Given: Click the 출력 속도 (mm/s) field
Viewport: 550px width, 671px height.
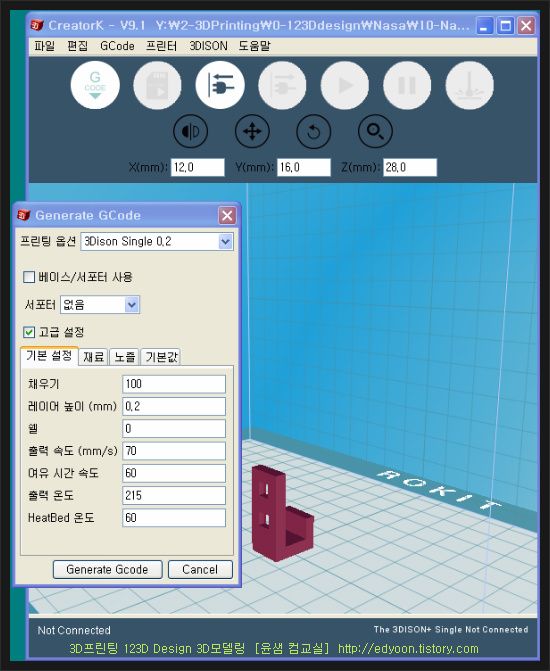Looking at the screenshot, I should pos(174,451).
